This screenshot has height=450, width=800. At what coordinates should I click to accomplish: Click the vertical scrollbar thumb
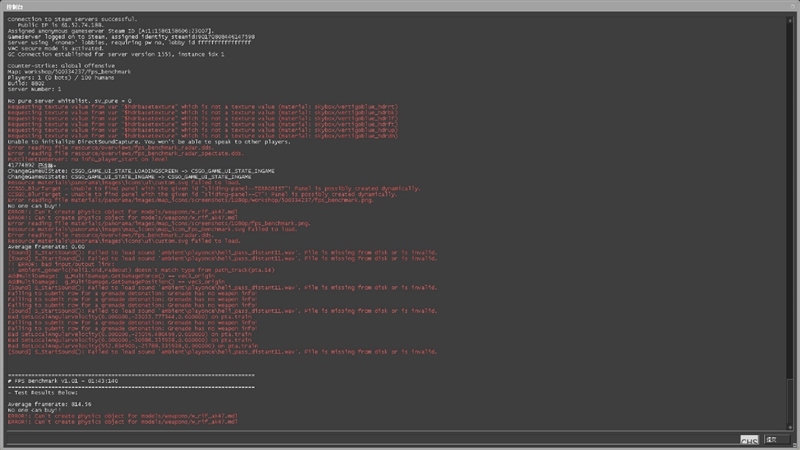point(790,401)
